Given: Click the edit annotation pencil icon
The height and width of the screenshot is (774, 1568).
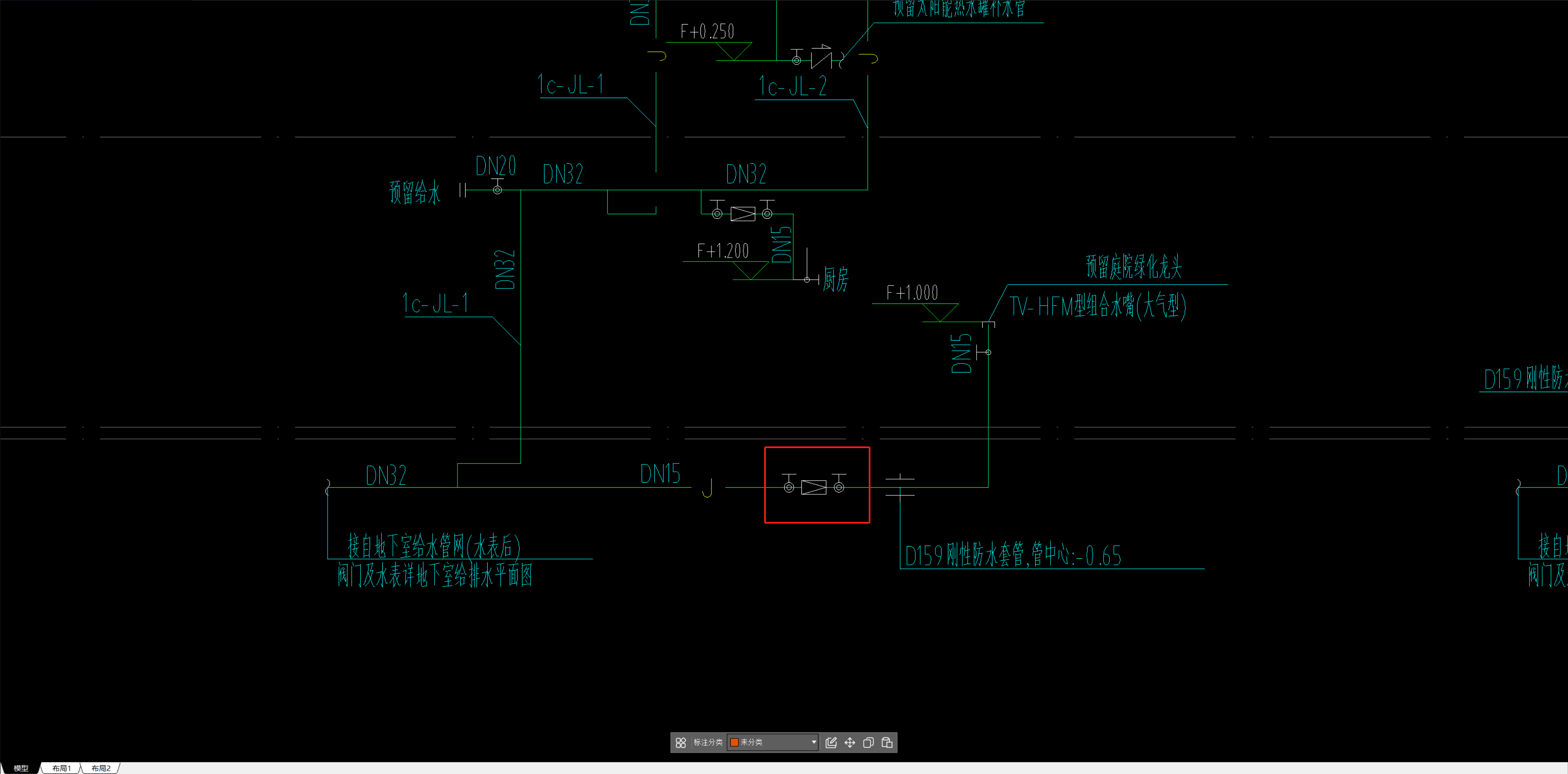Looking at the screenshot, I should 831,743.
